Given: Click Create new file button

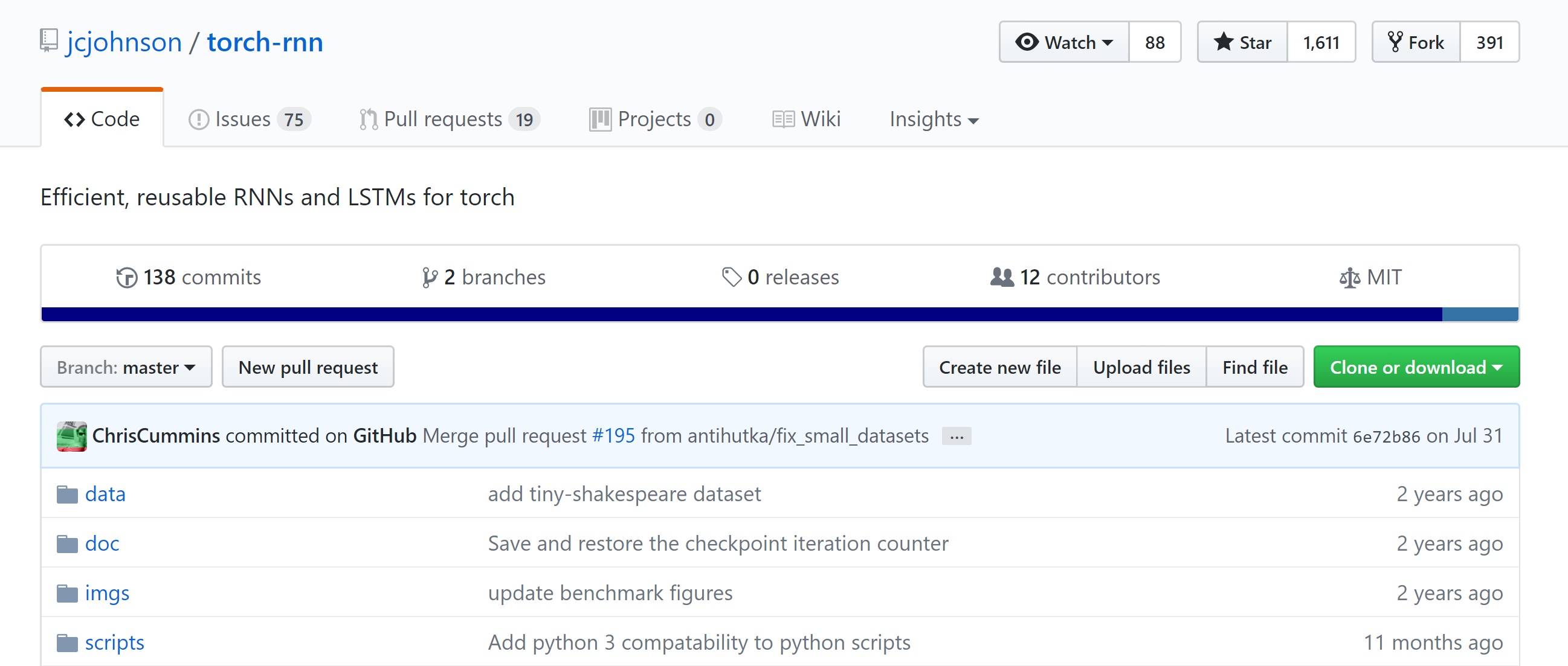Looking at the screenshot, I should (x=999, y=367).
